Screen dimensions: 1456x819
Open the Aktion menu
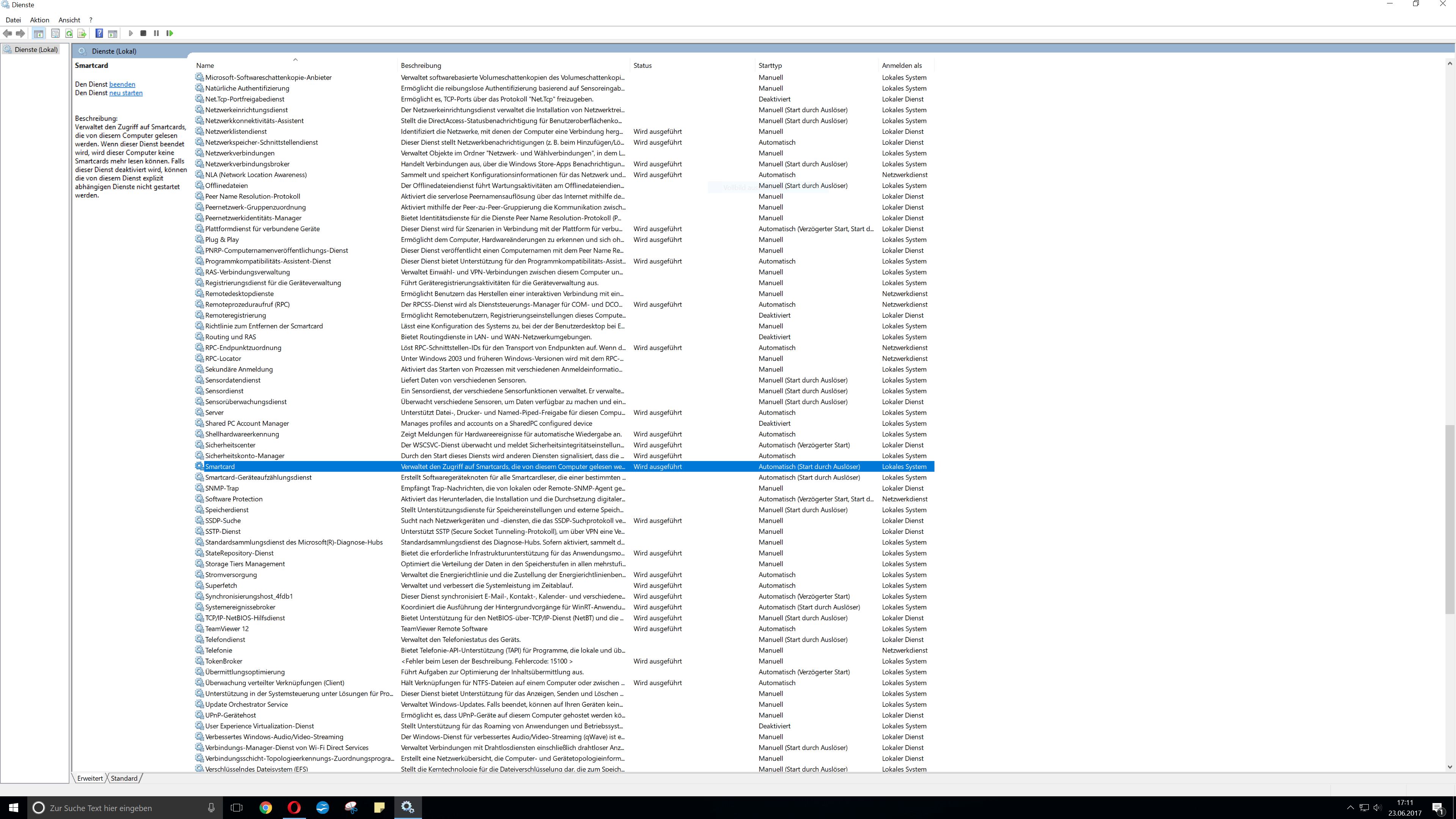click(x=39, y=20)
